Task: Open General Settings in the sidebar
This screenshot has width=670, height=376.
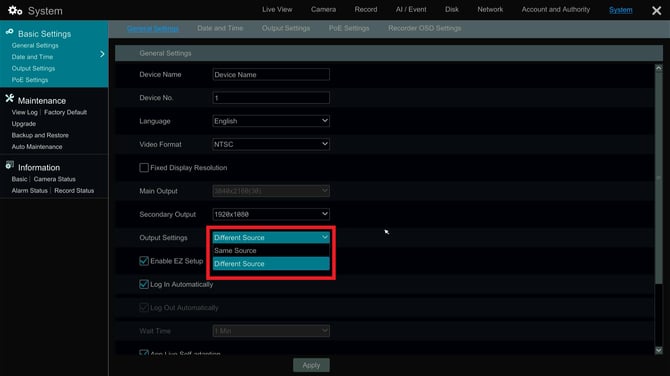Action: (35, 45)
